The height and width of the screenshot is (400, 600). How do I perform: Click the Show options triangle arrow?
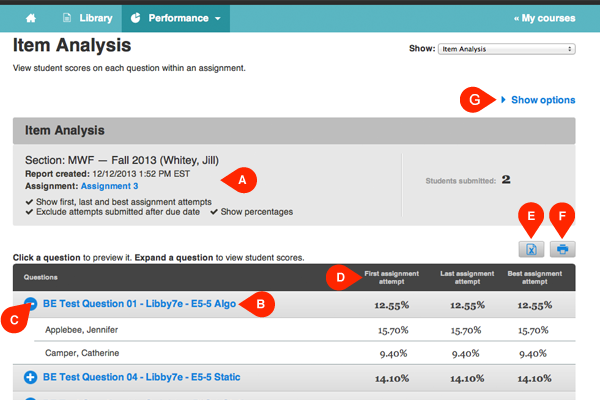coord(504,100)
